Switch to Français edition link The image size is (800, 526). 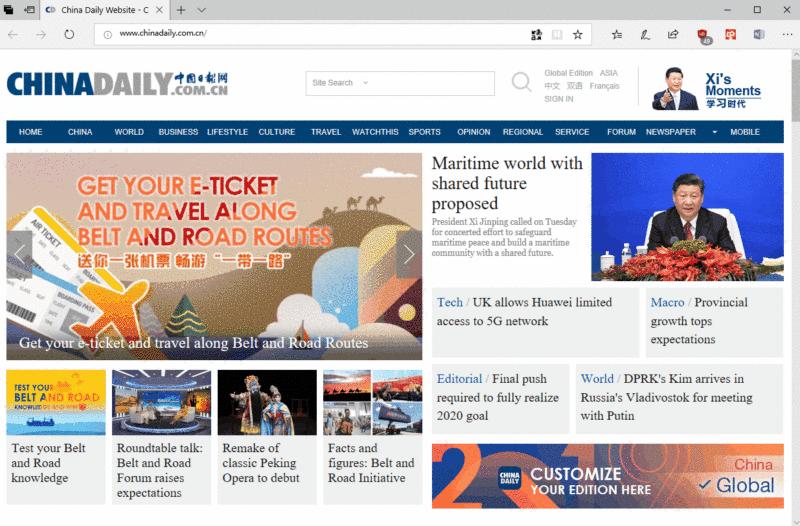[605, 86]
